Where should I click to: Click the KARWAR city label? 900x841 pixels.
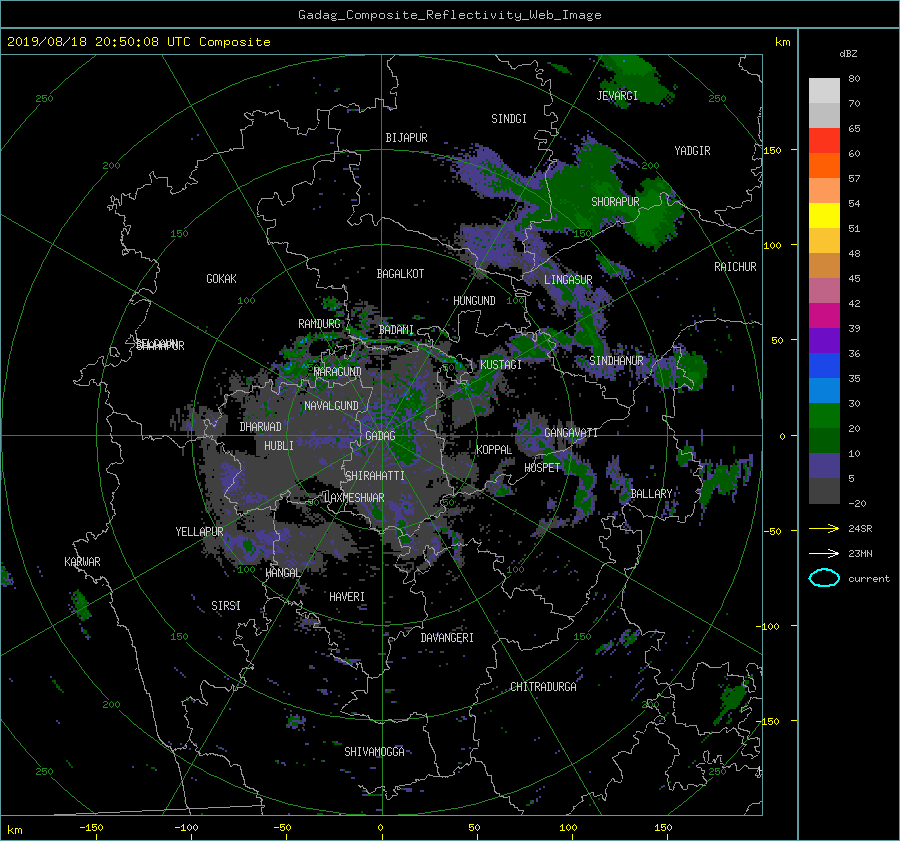click(82, 561)
